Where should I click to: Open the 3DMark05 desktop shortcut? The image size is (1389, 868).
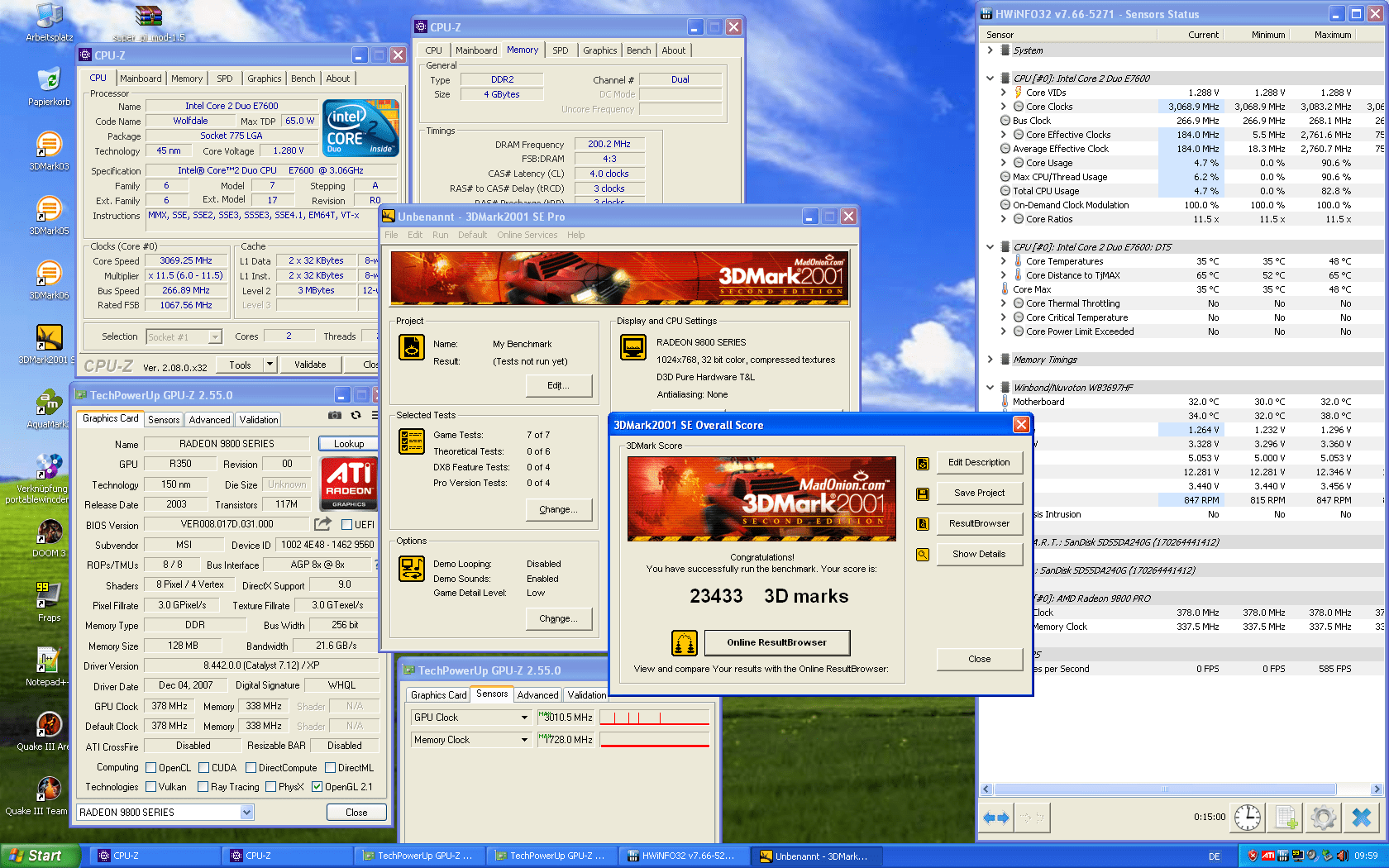[x=49, y=216]
